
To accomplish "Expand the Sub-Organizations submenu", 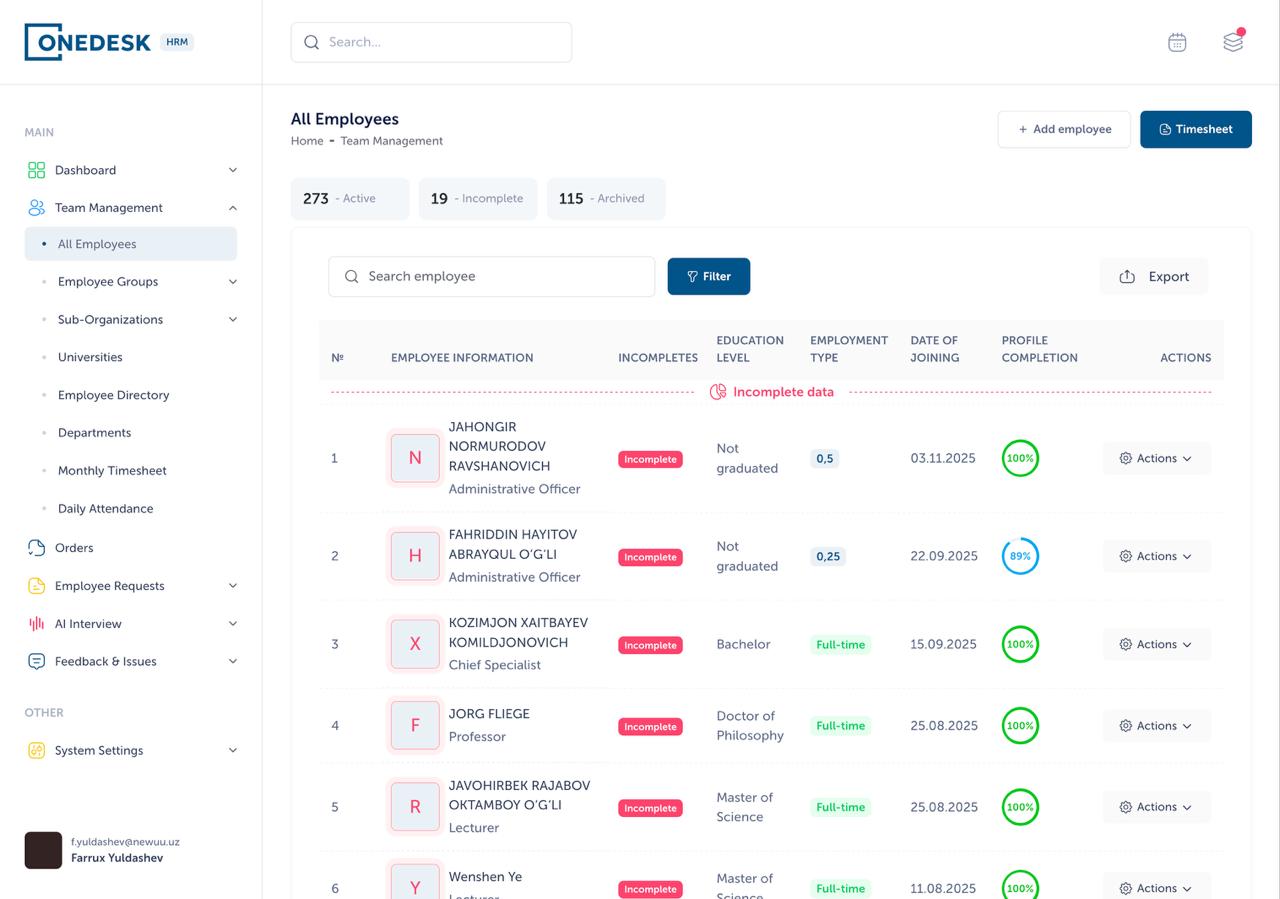I will 233,320.
